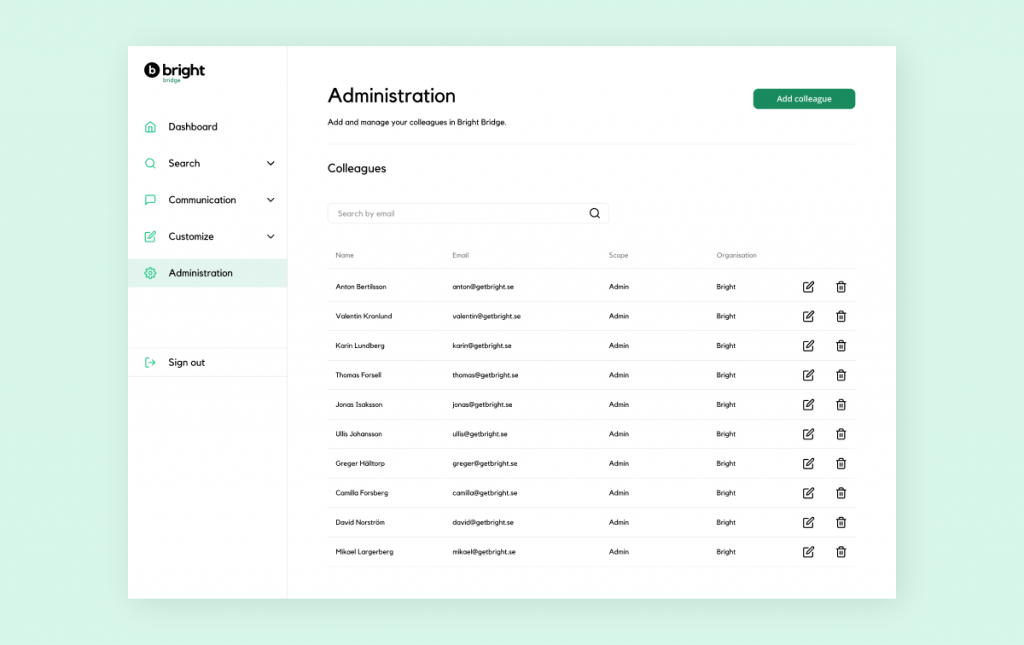The height and width of the screenshot is (645, 1024).
Task: Remove Ullis Johansson with trash icon
Action: [841, 434]
